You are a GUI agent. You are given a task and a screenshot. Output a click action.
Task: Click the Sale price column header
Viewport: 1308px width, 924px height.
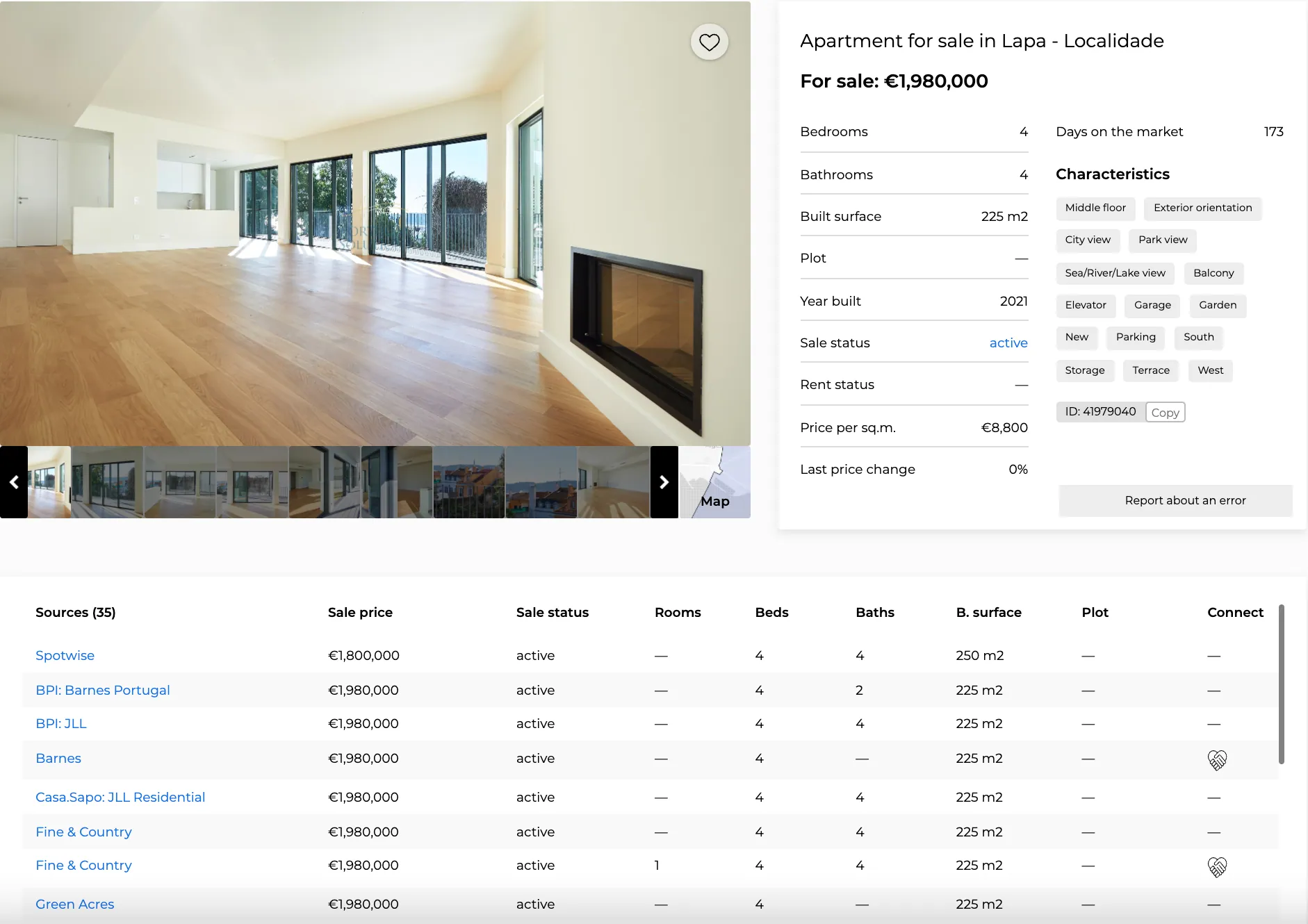[360, 612]
